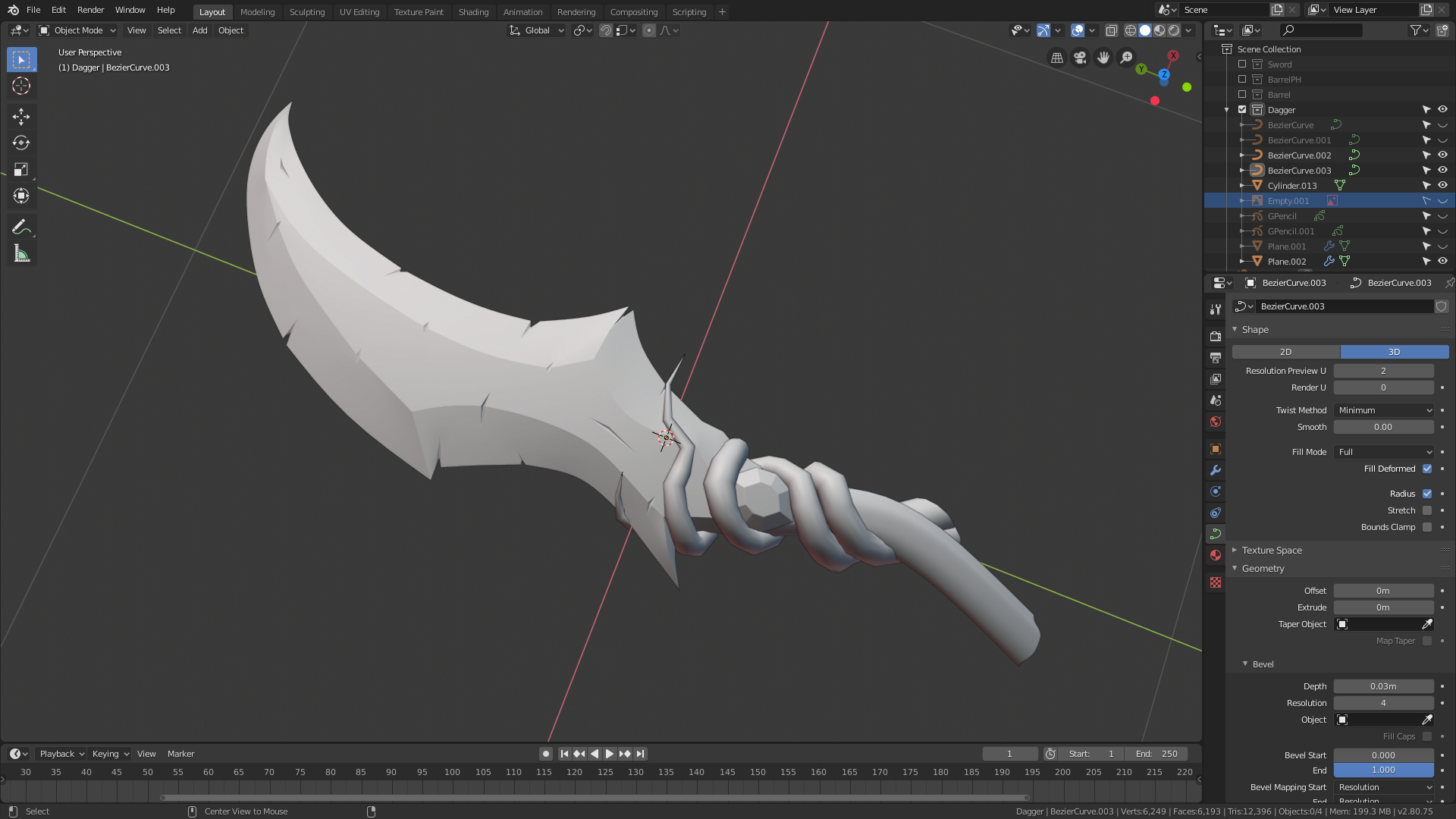Image resolution: width=1456 pixels, height=819 pixels.
Task: Hide Cylinder.013 using its eye icon
Action: point(1442,186)
